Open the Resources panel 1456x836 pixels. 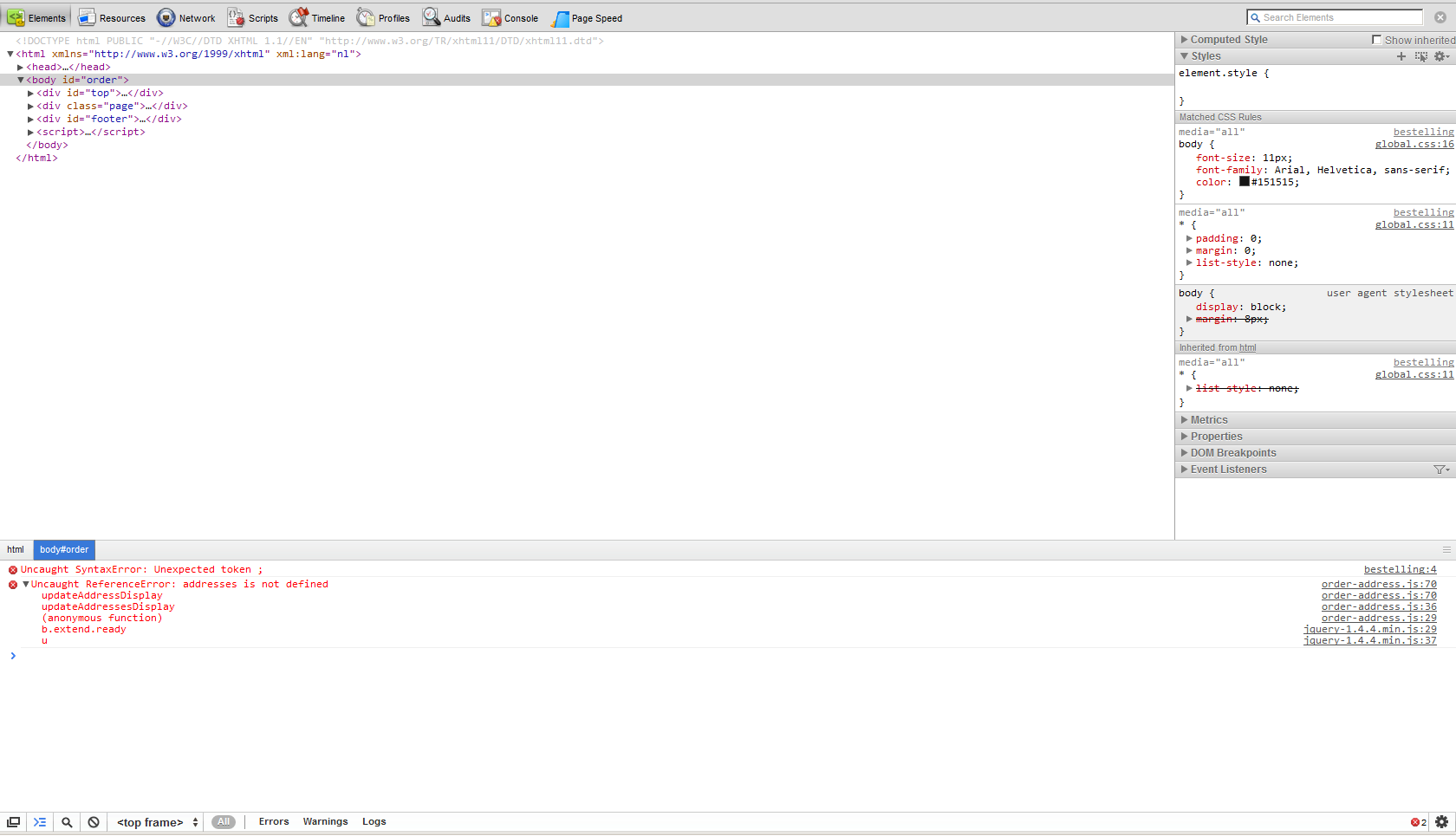point(112,17)
